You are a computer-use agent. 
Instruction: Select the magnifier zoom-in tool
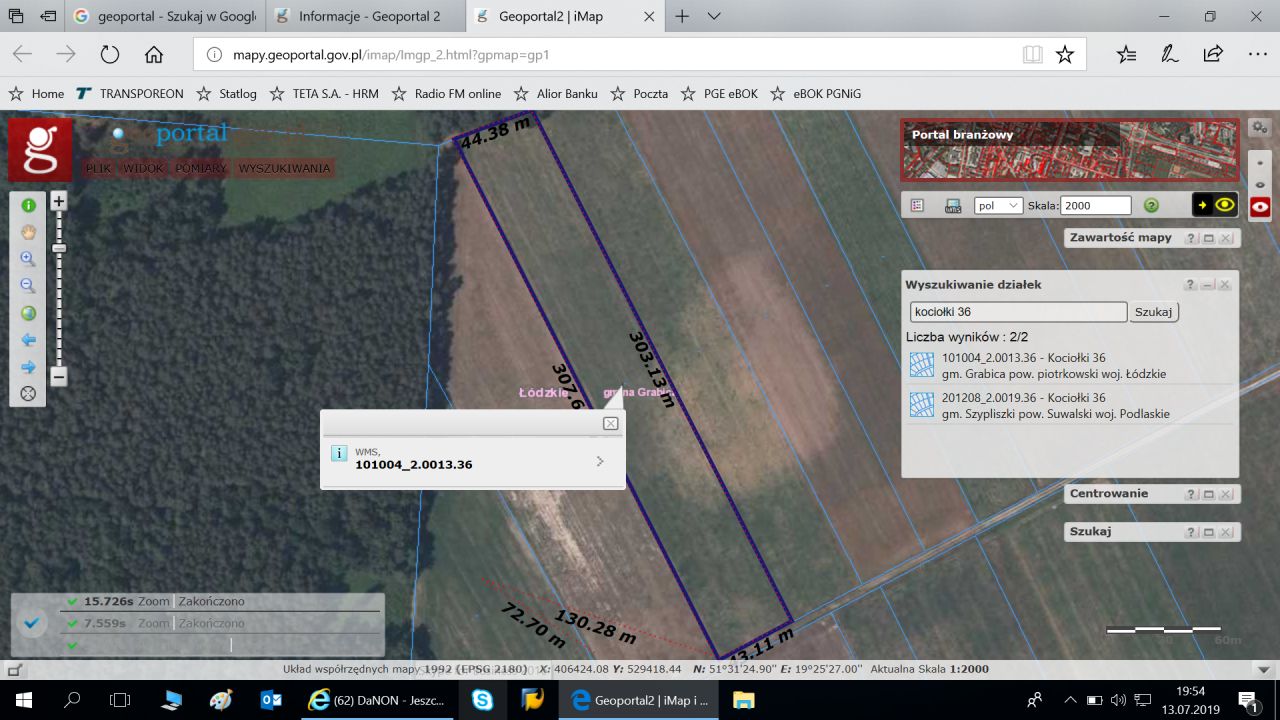click(28, 259)
